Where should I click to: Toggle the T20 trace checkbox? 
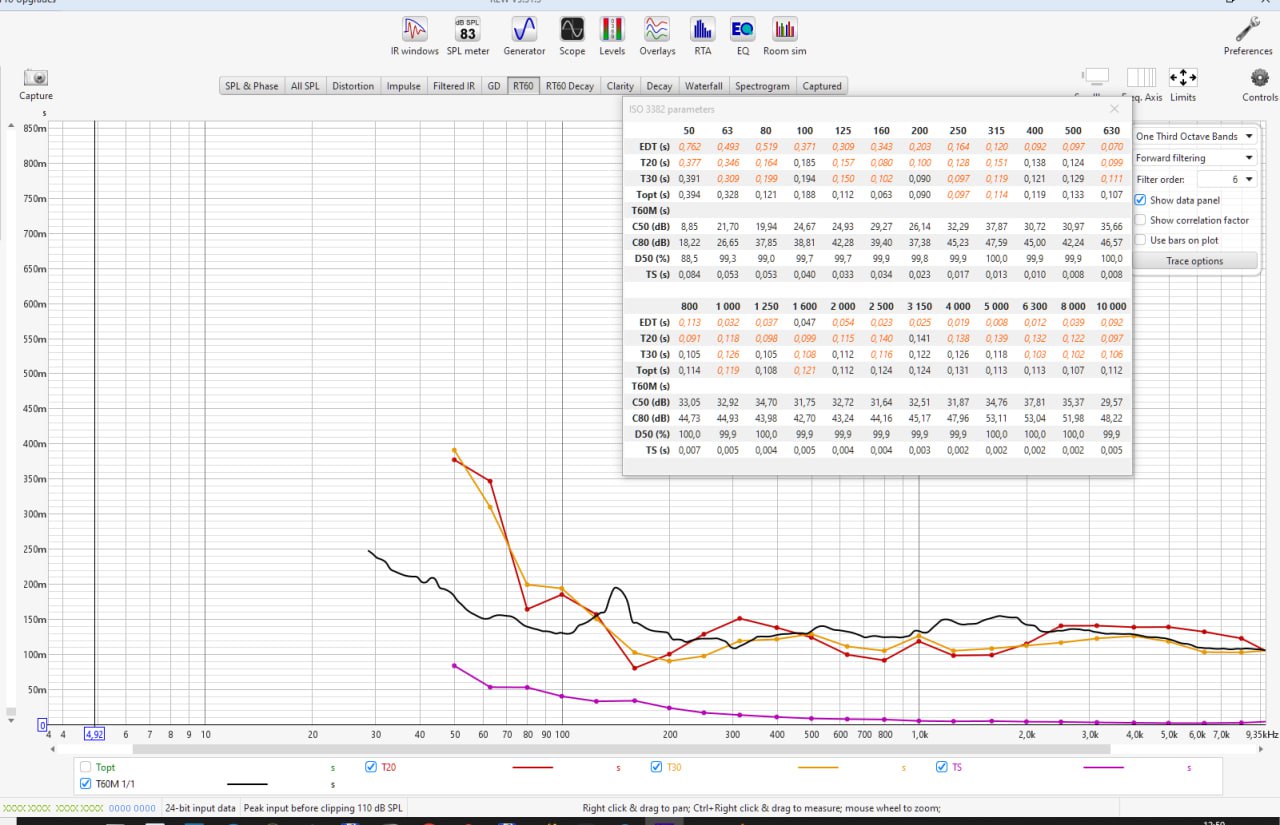pos(371,767)
